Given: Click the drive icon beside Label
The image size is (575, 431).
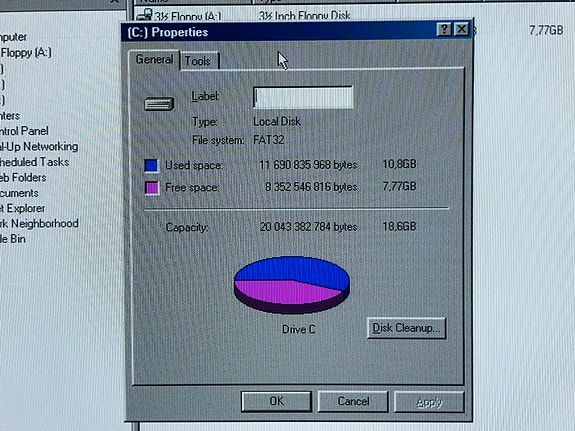Looking at the screenshot, I should click(159, 104).
